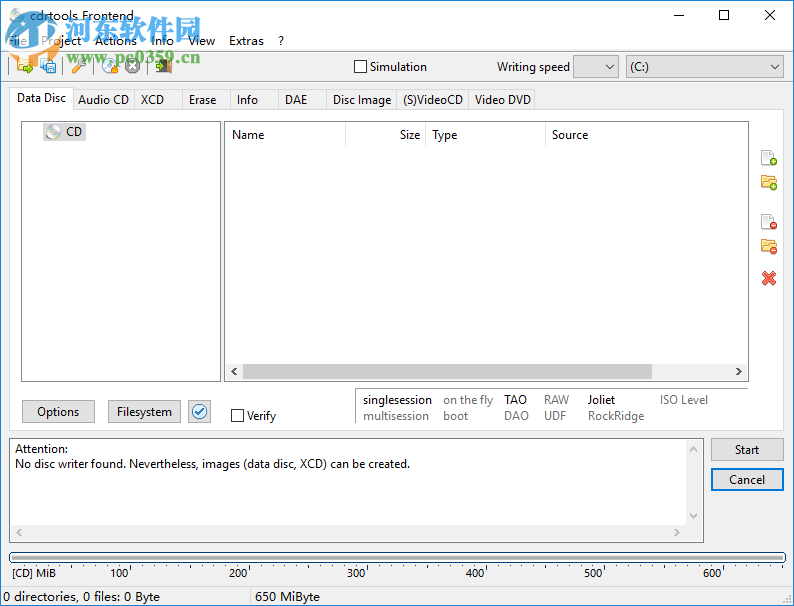Switch to the Video DVD tab
The image size is (794, 606).
(502, 100)
